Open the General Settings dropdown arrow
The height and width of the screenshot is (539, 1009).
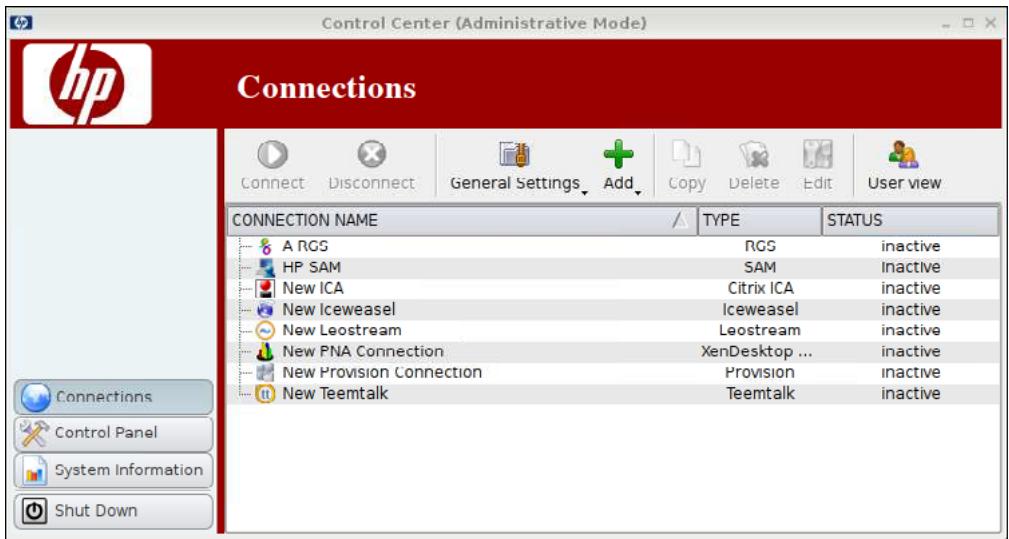(584, 192)
